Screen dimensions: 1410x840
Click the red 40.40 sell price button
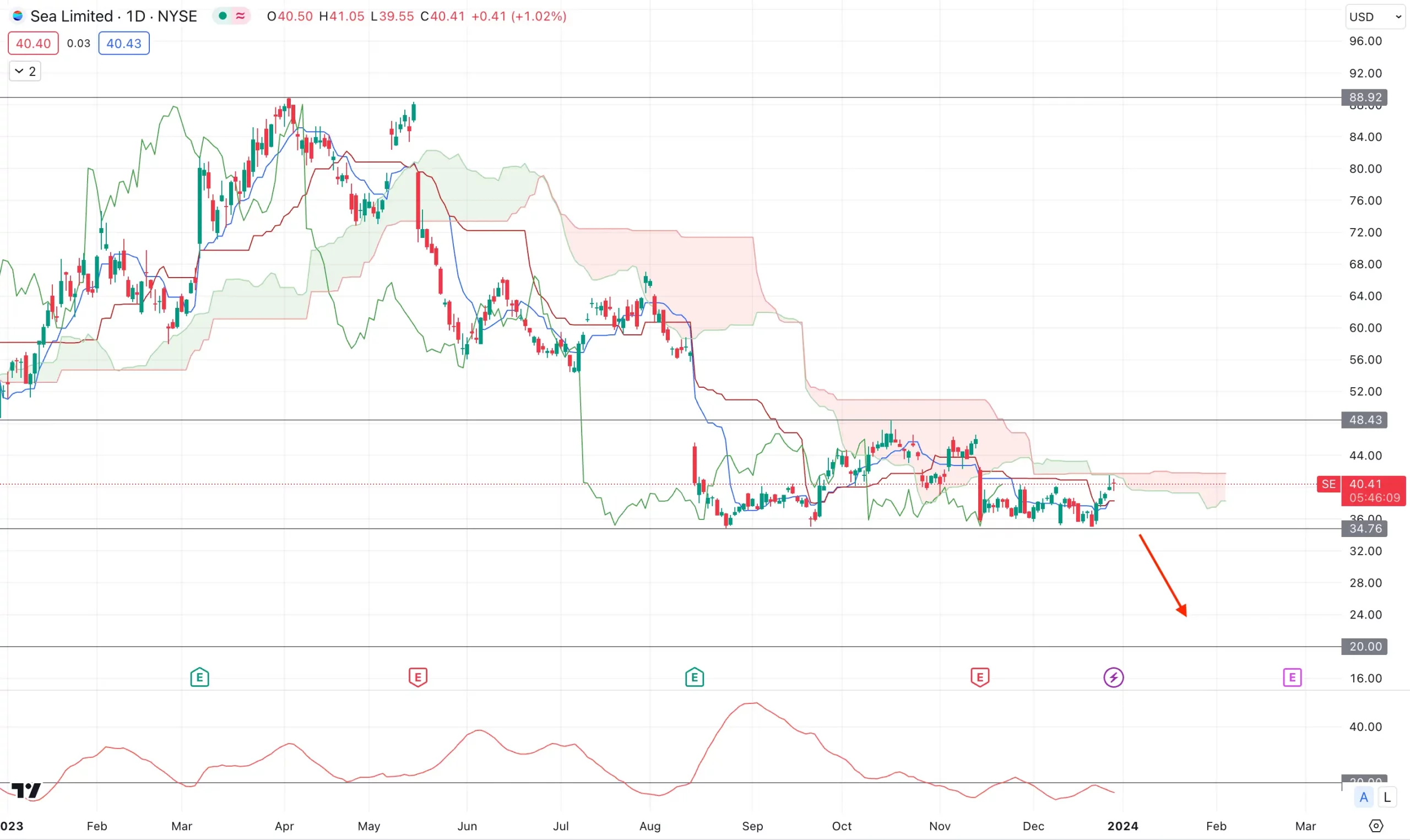34,44
